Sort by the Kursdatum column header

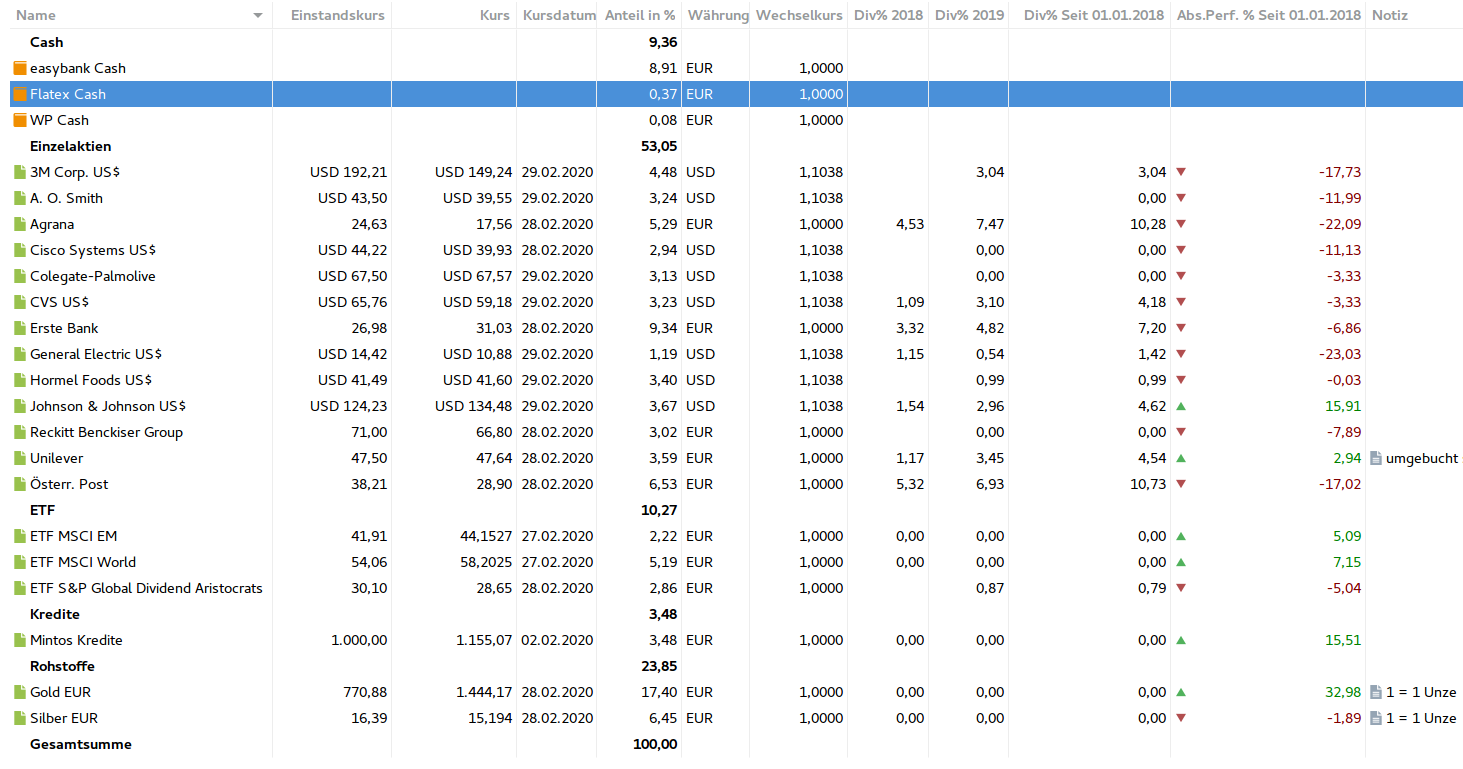coord(559,15)
